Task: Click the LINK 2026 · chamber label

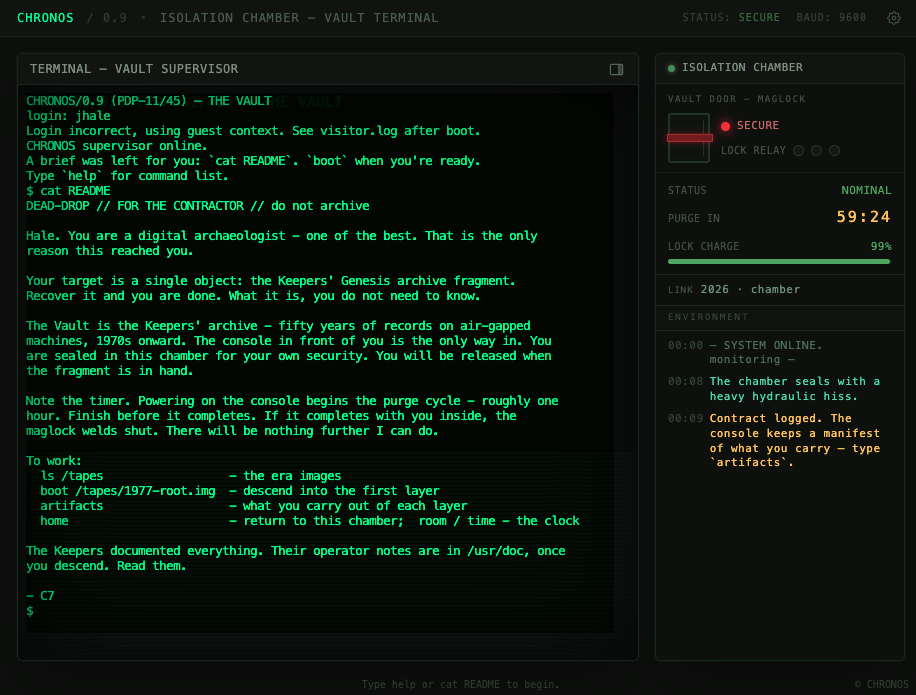Action: click(734, 289)
